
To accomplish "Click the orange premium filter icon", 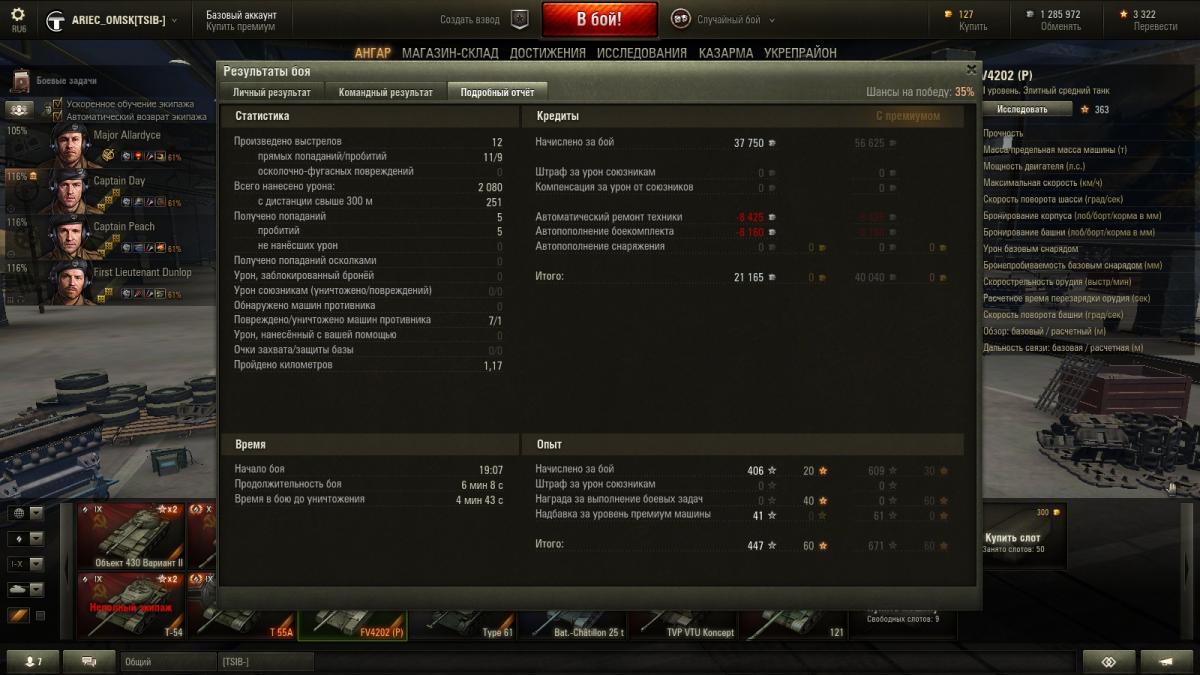I will (x=19, y=615).
